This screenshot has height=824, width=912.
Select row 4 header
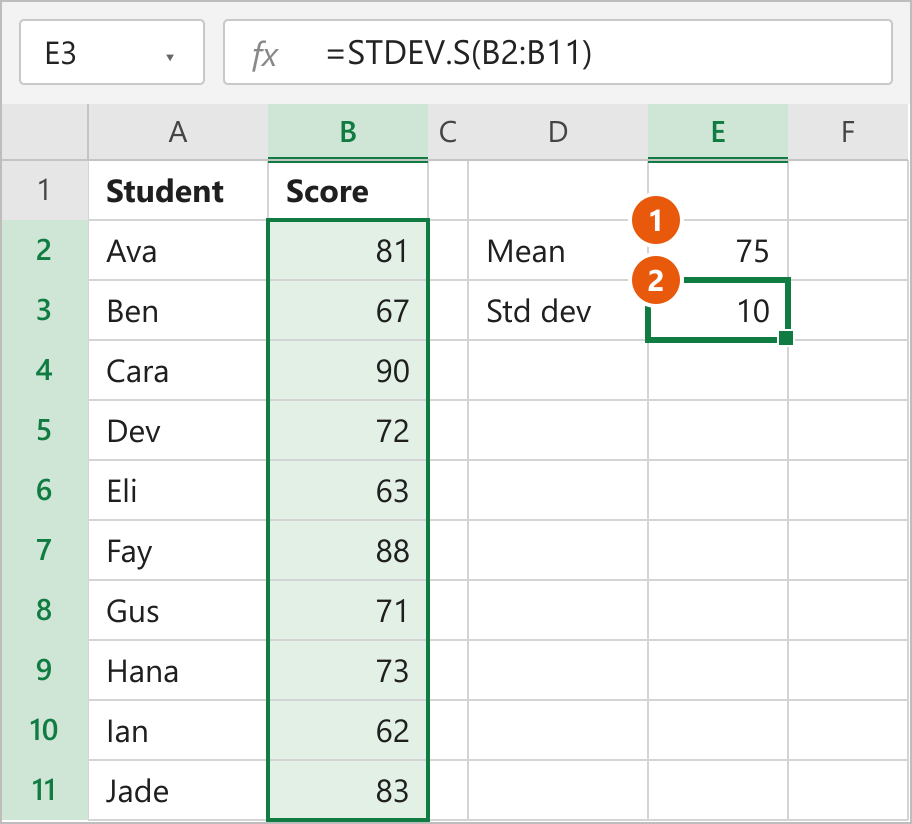(44, 370)
